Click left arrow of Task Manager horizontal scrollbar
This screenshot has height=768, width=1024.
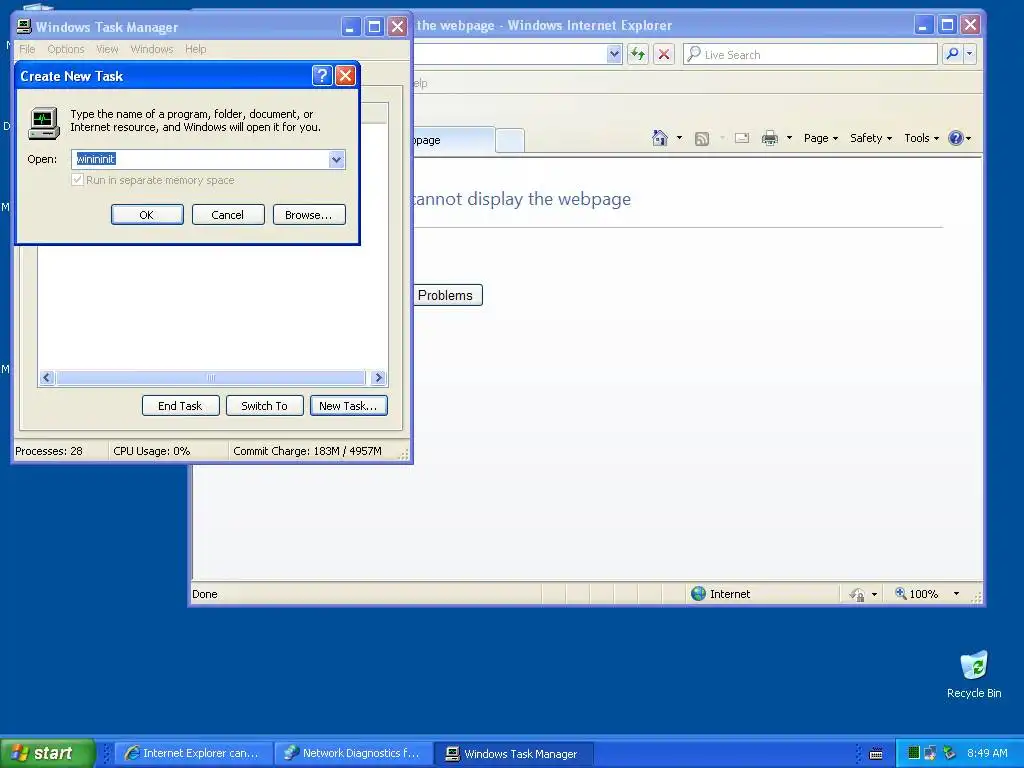click(x=47, y=377)
